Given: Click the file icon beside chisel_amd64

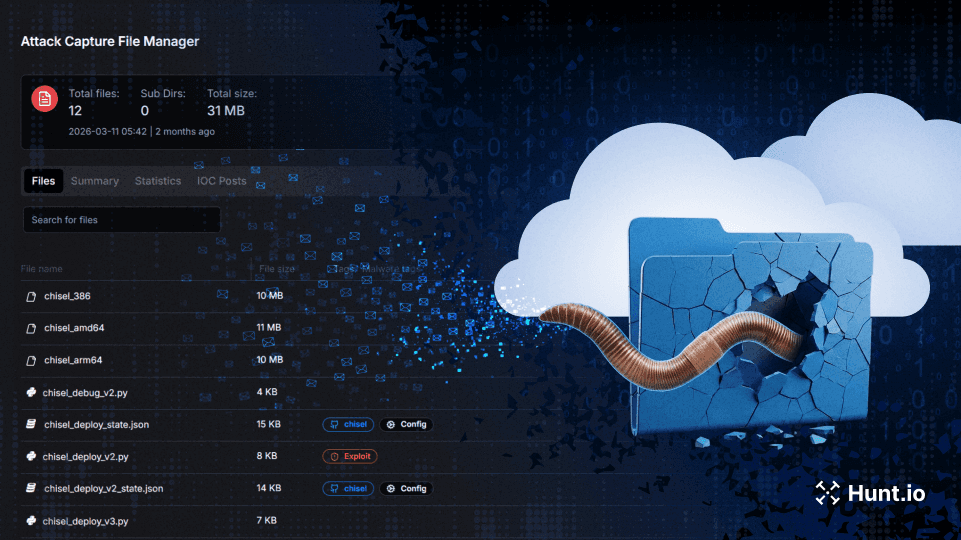Looking at the screenshot, I should click(31, 329).
